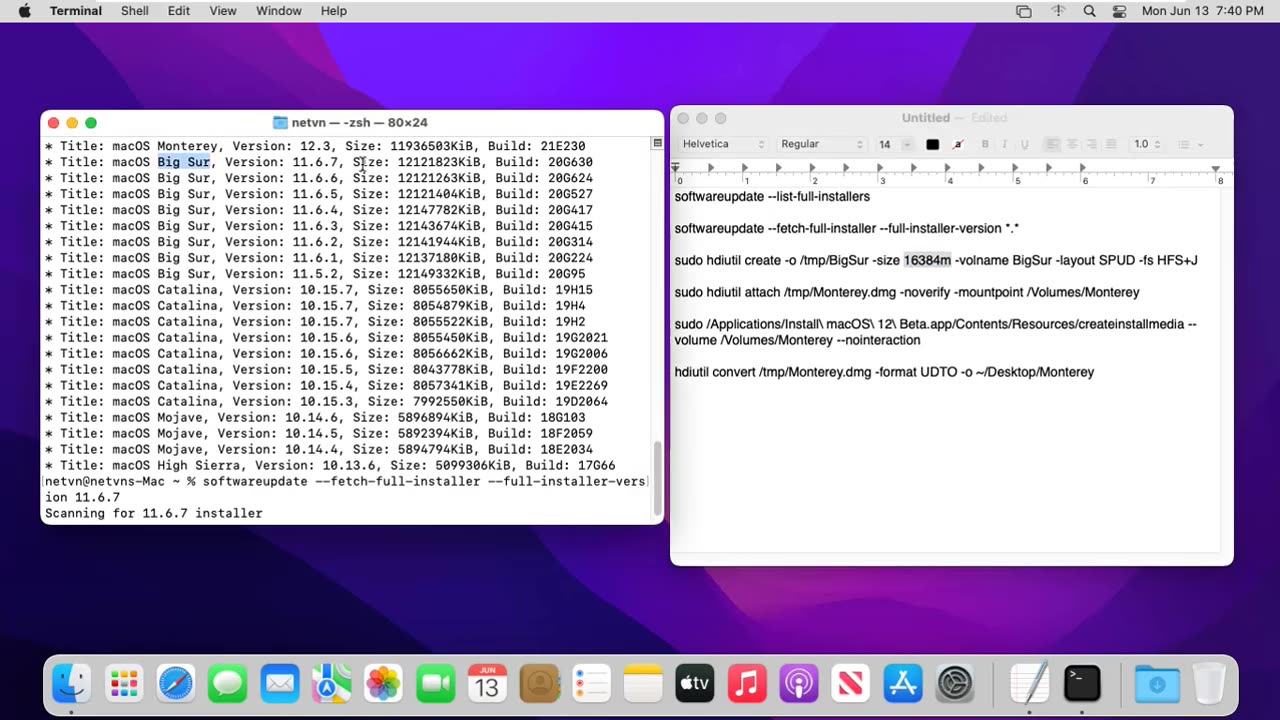Align text right in TextEdit
Screen dimensions: 1280x720
tap(1091, 144)
